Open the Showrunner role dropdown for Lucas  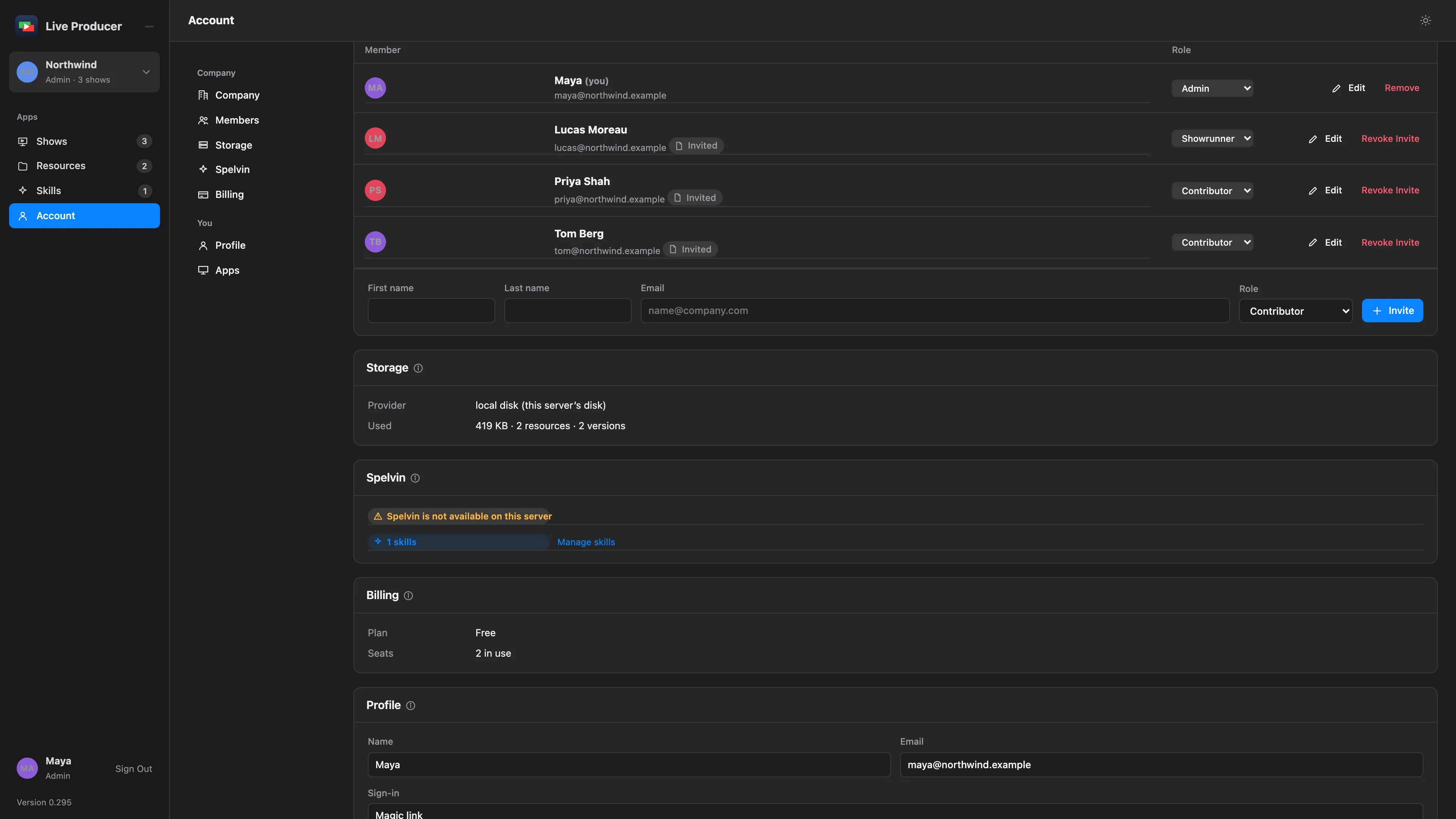(x=1212, y=138)
